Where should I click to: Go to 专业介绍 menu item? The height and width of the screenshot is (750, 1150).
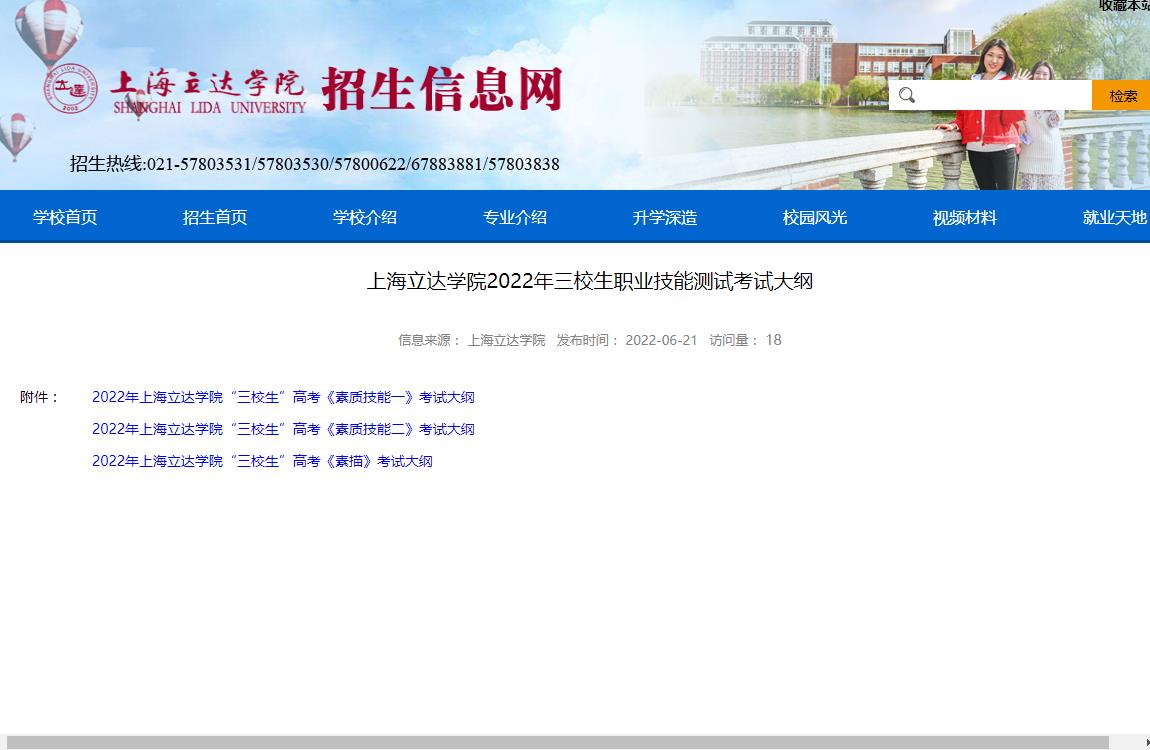515,217
